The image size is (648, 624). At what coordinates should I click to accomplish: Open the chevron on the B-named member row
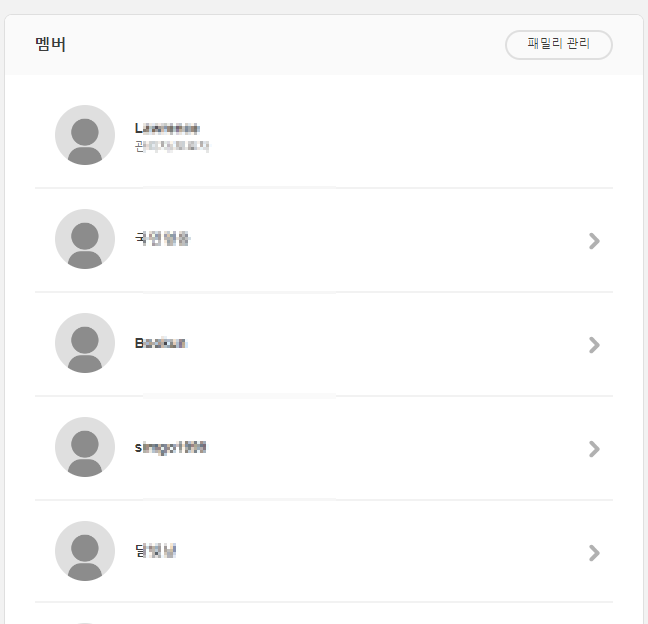point(594,344)
